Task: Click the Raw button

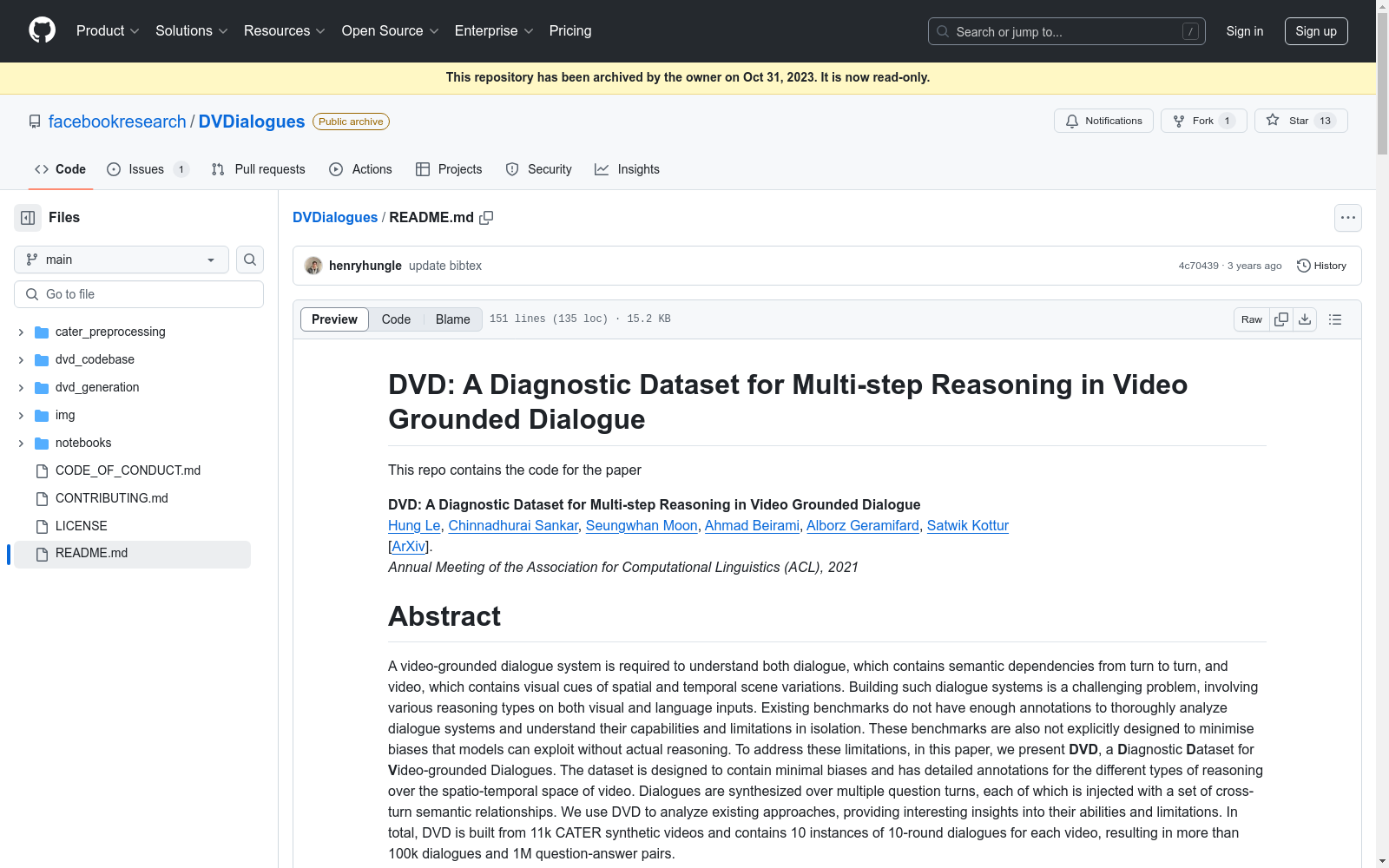Action: click(1252, 319)
